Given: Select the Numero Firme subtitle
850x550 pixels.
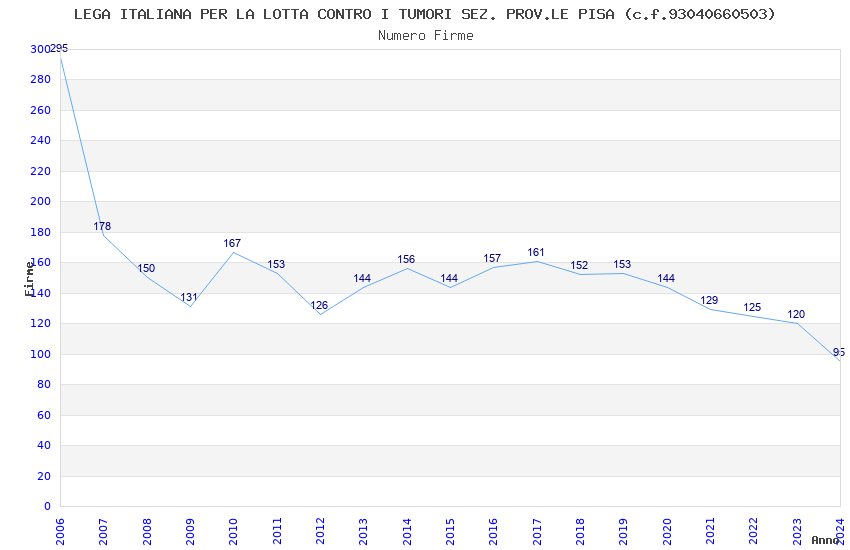Looking at the screenshot, I should click(x=426, y=35).
